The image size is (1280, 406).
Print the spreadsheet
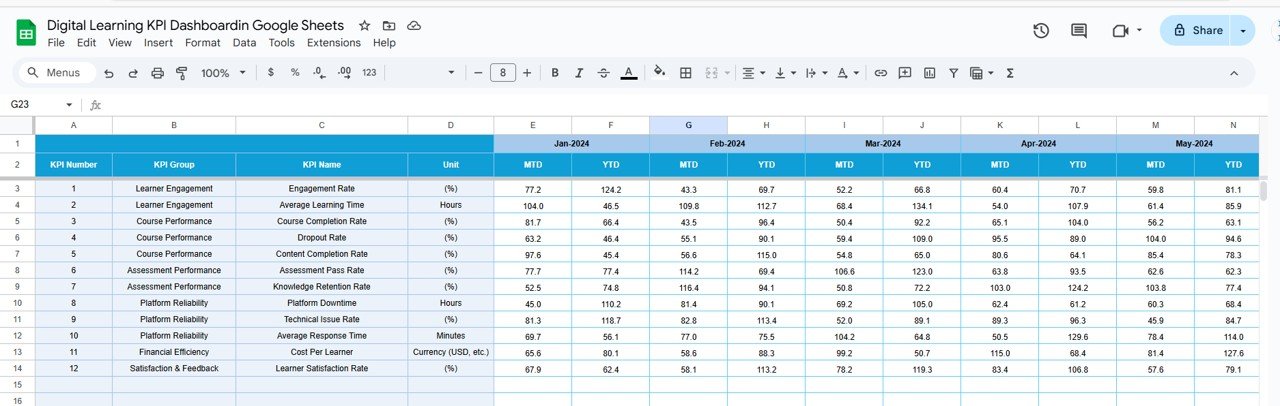pos(157,73)
